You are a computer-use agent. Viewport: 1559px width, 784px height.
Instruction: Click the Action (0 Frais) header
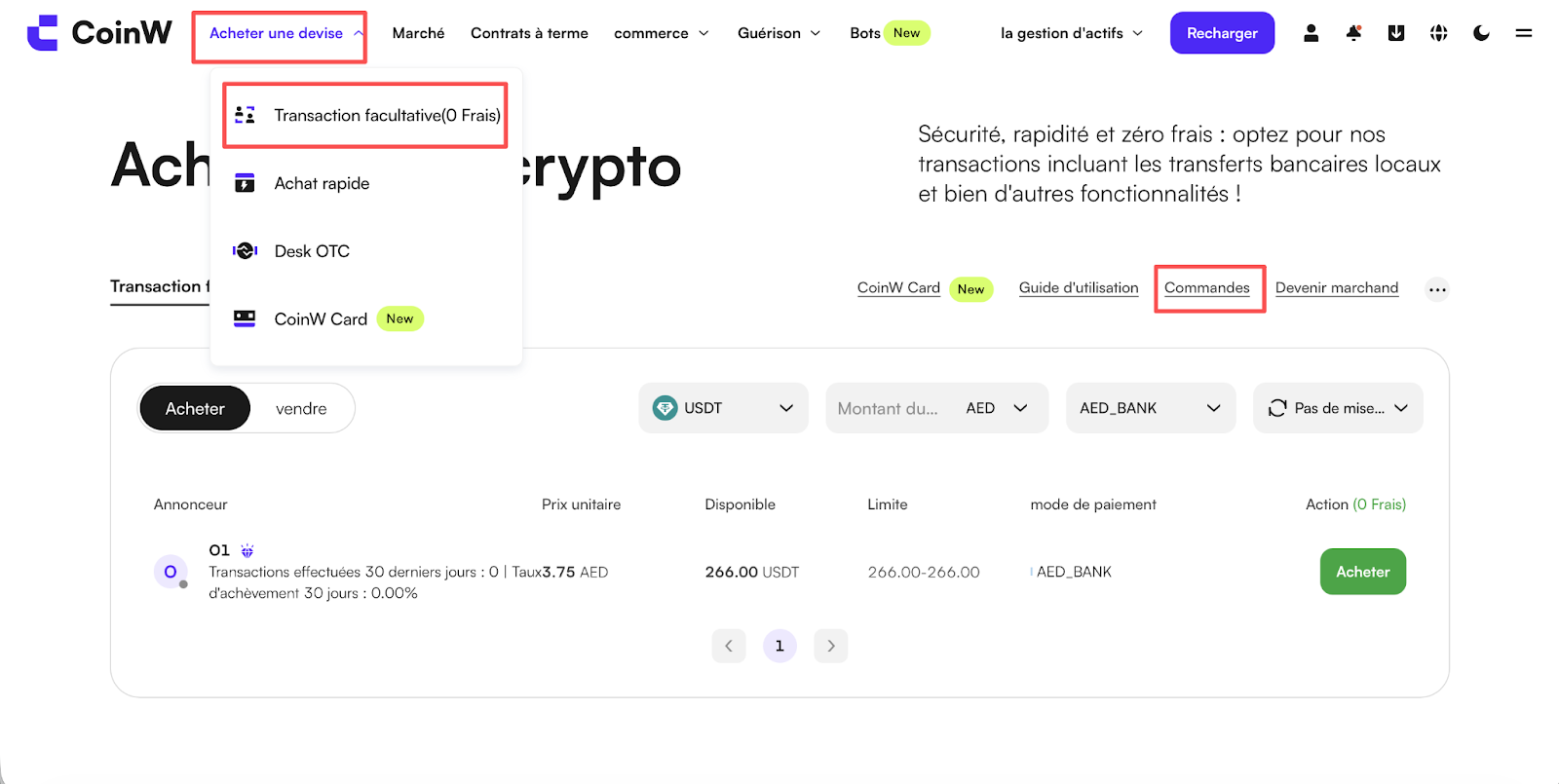1355,504
